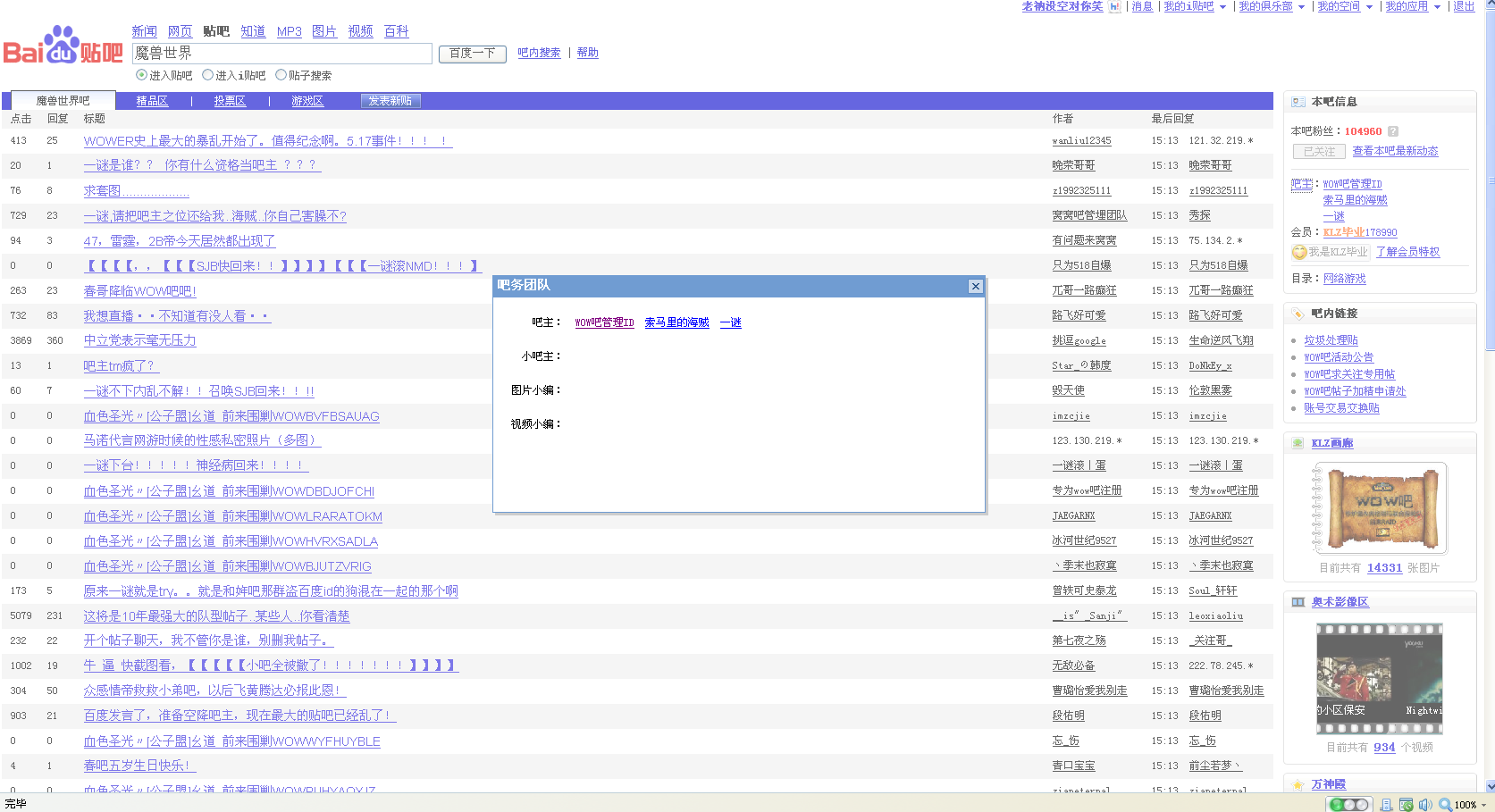Viewport: 1495px width, 812px height.
Task: Select the 进入贴吧 radio button
Action: click(x=141, y=75)
